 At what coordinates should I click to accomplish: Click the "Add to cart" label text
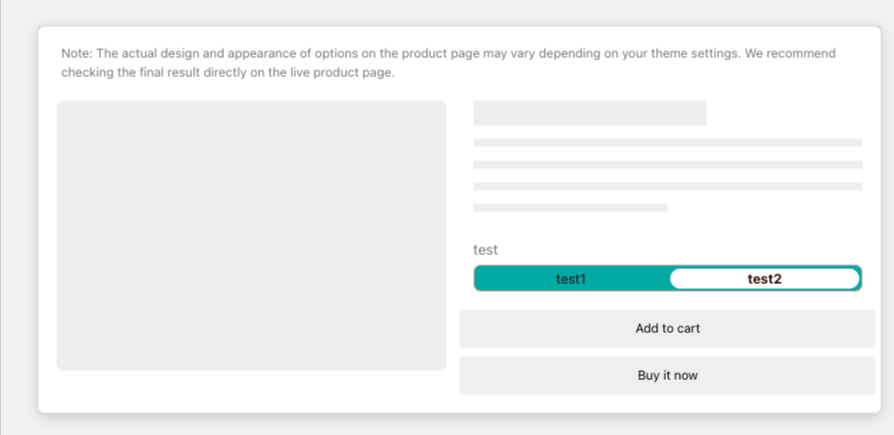[x=667, y=328]
